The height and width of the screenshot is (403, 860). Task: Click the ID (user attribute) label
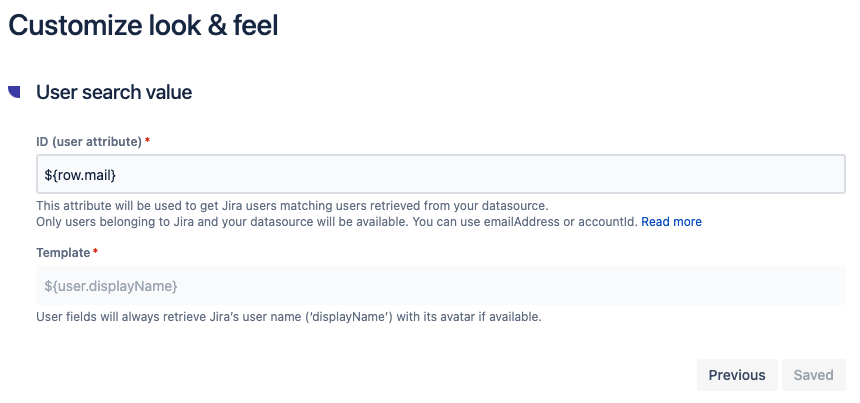click(89, 142)
